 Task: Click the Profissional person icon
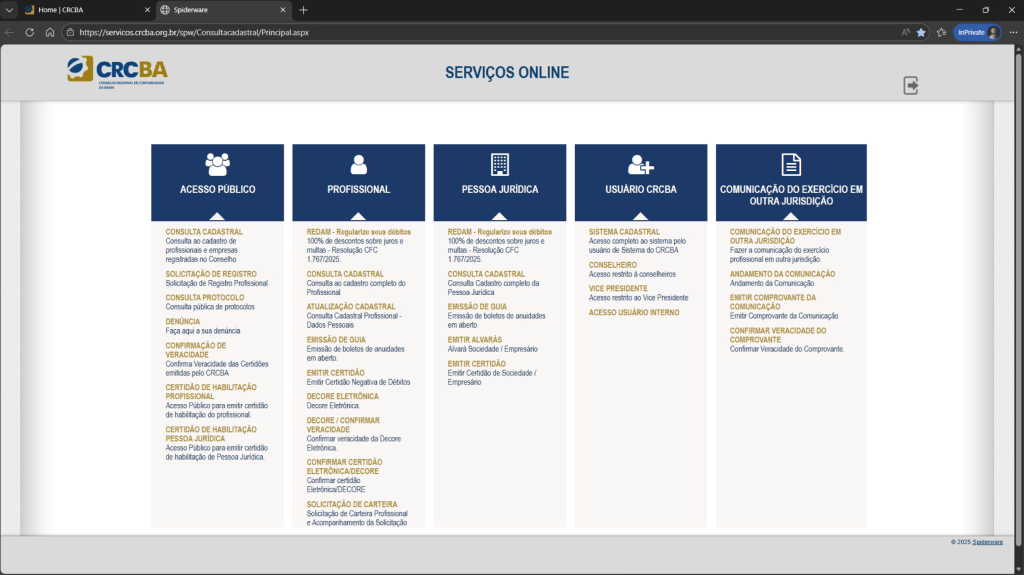click(358, 164)
